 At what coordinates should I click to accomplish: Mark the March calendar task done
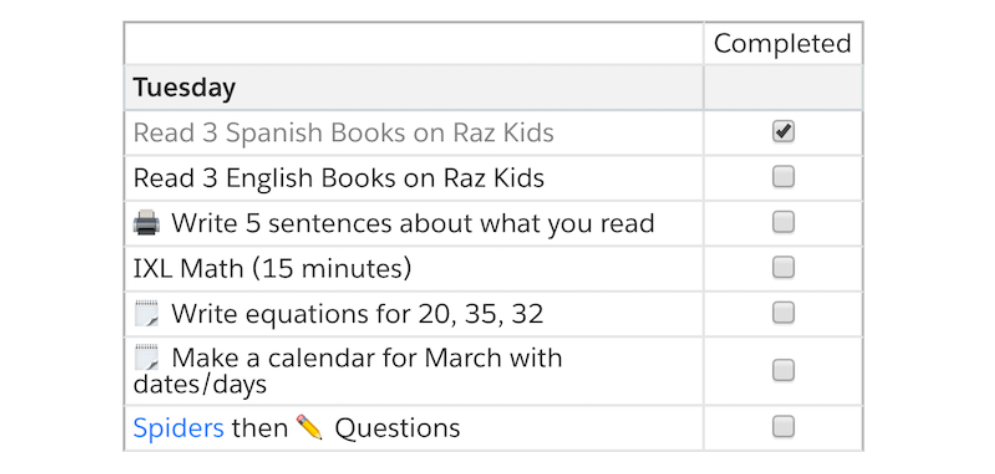[x=783, y=370]
